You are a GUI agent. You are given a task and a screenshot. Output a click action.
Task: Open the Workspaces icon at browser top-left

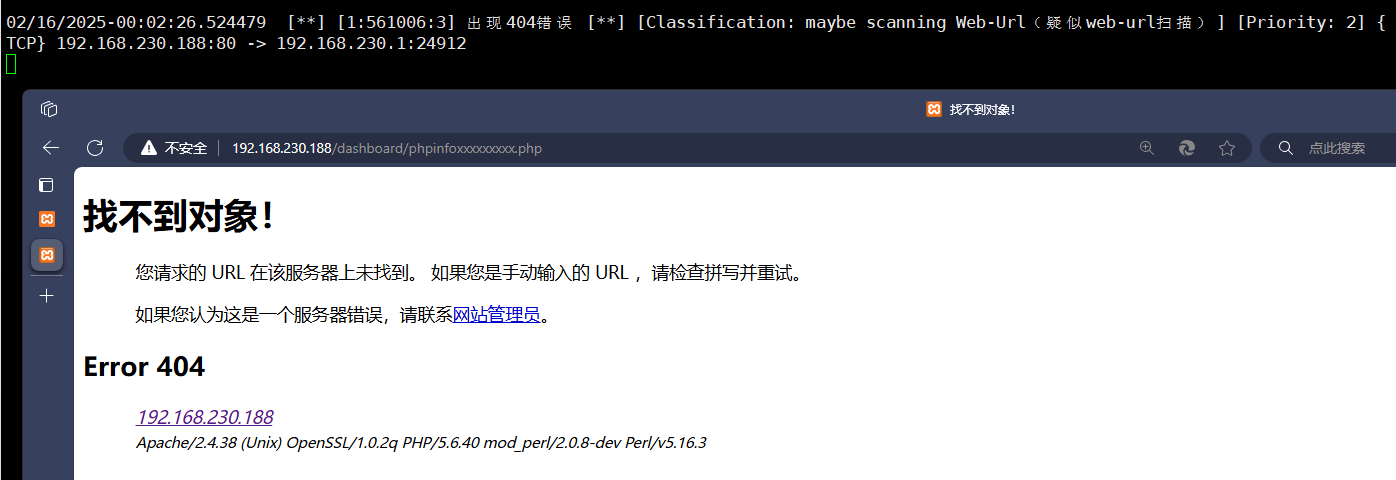pyautogui.click(x=49, y=109)
